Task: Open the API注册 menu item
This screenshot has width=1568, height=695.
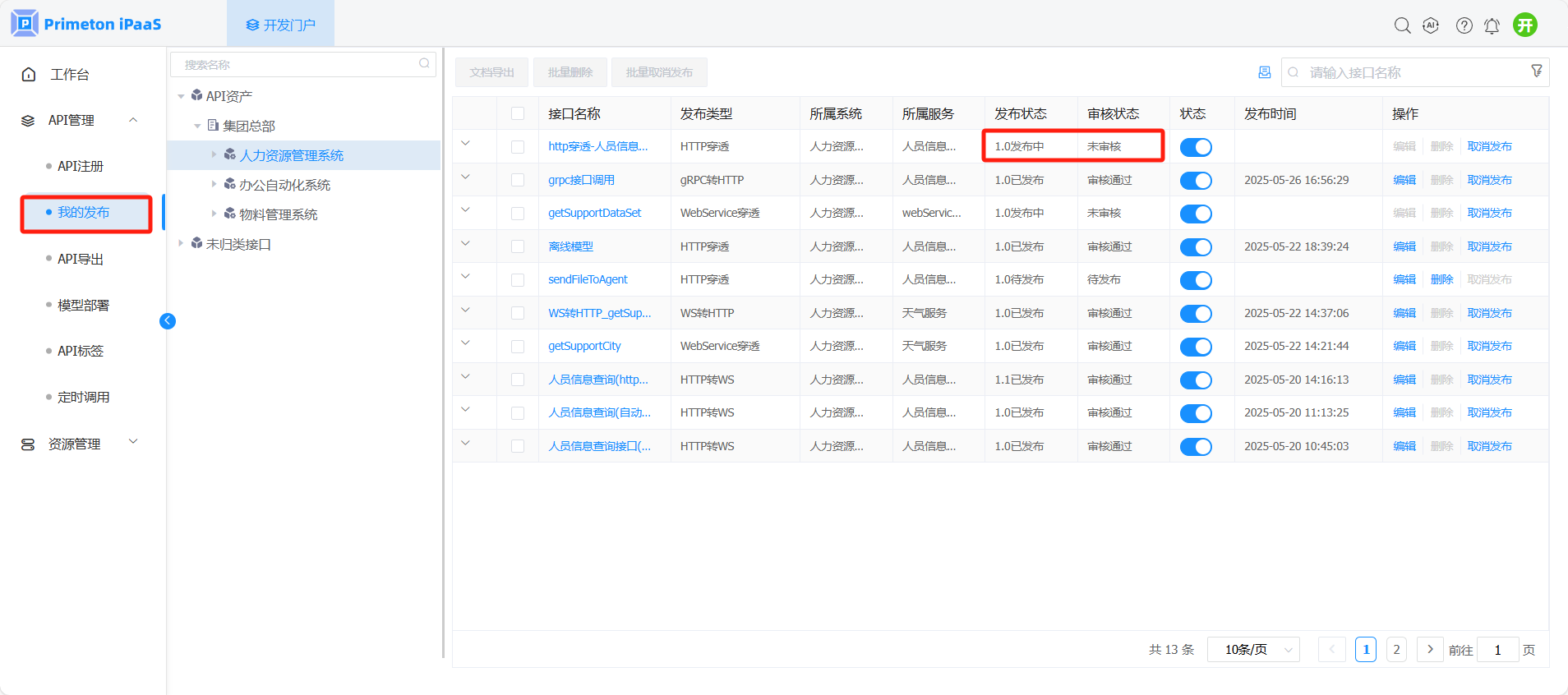Action: pos(81,166)
